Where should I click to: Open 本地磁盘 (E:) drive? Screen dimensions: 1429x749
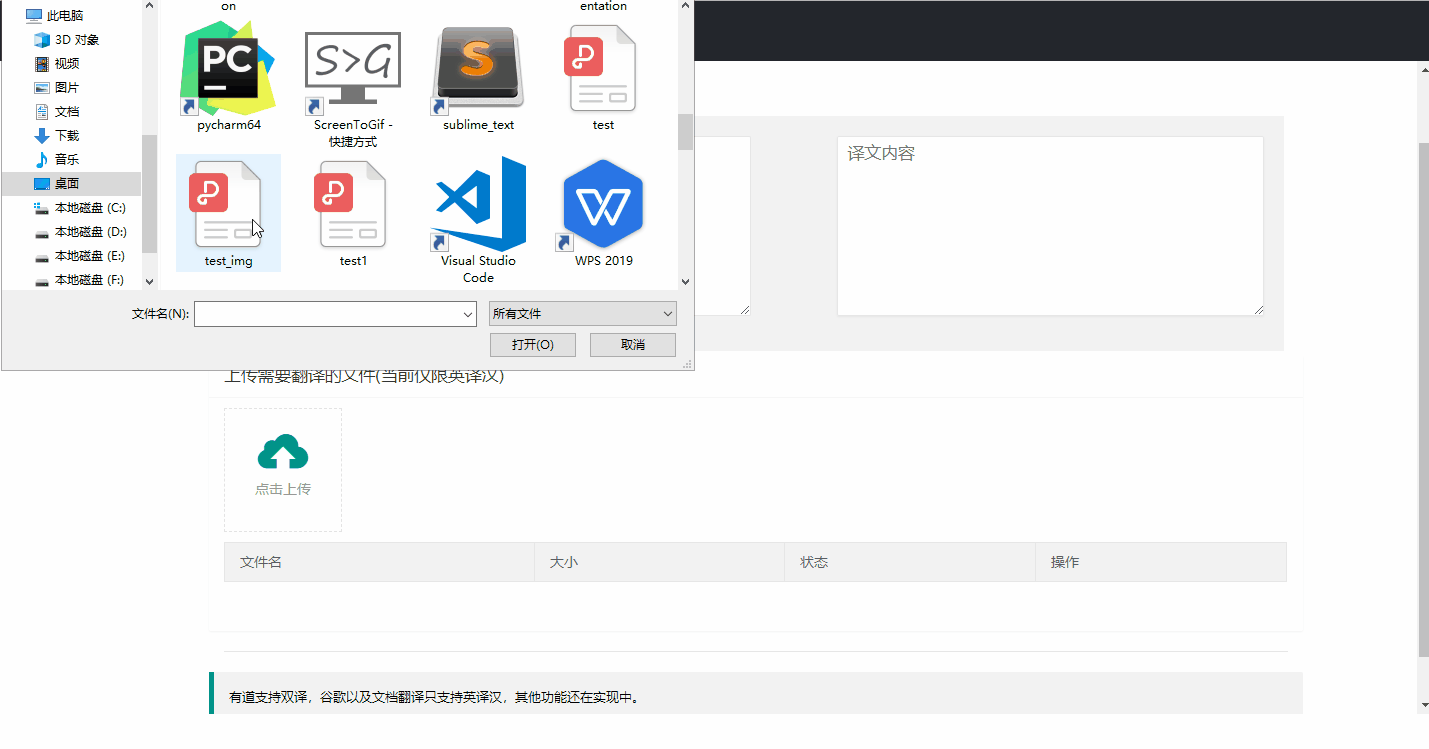click(80, 256)
